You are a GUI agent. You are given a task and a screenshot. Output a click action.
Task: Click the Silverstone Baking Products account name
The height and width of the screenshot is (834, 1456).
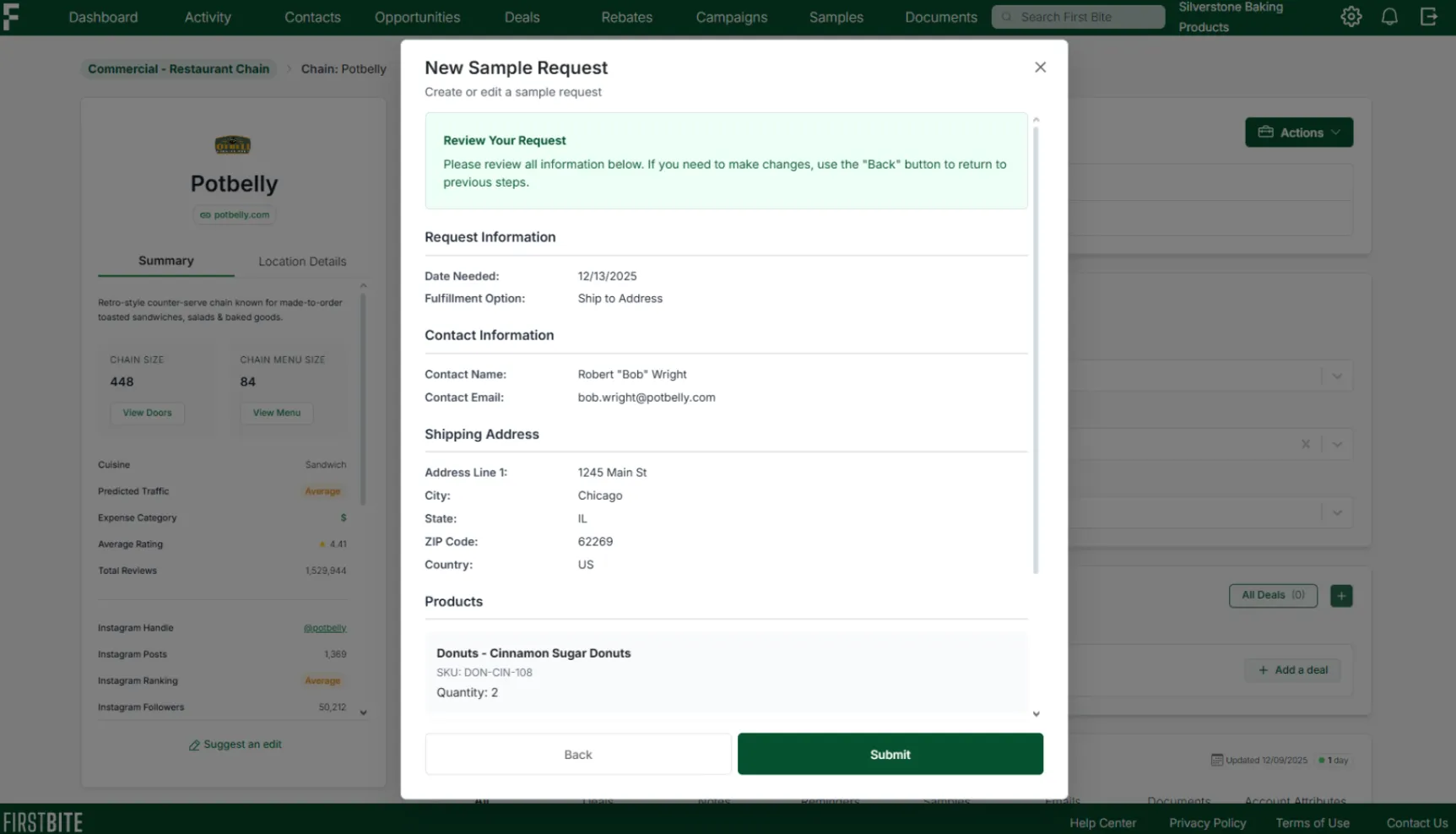(1231, 17)
